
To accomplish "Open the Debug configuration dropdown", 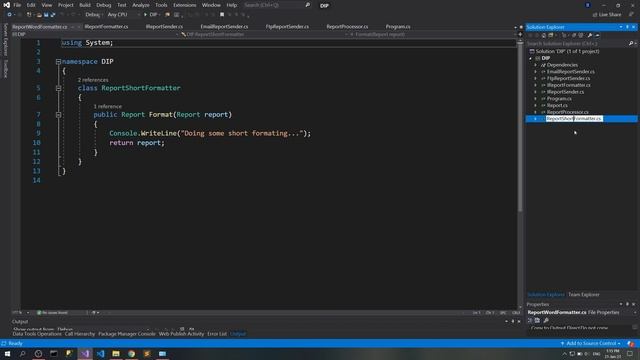I will click(x=93, y=15).
